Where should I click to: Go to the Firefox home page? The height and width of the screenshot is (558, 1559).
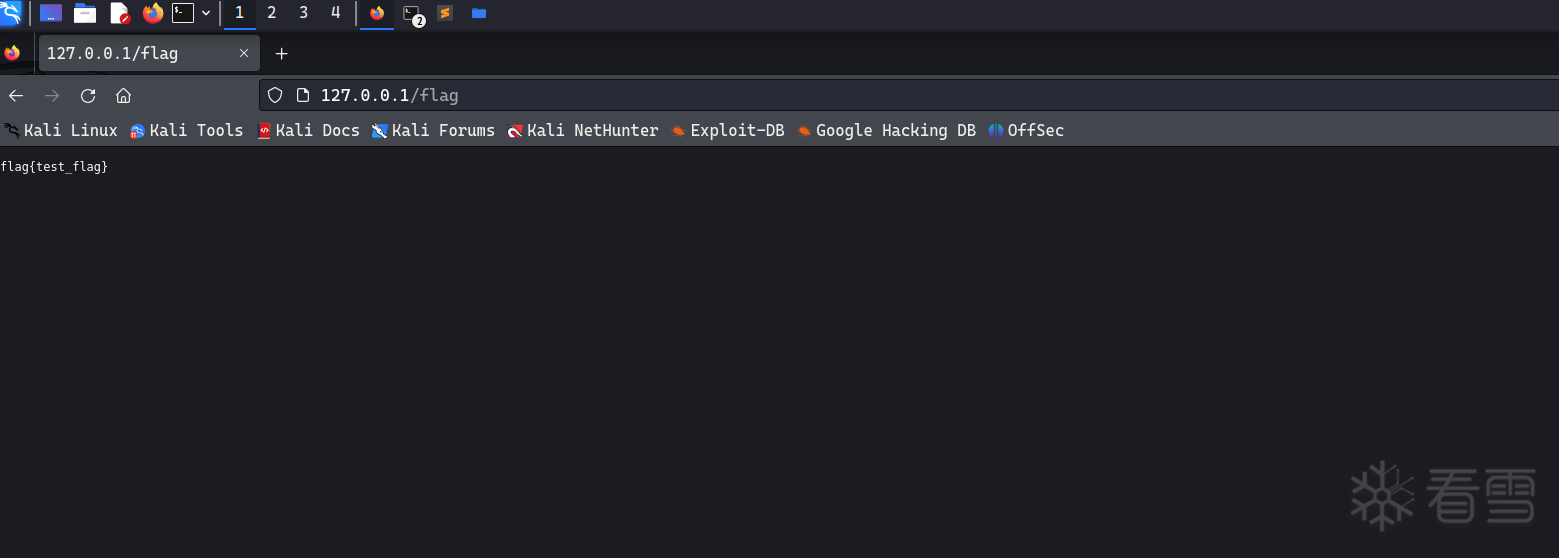click(x=124, y=96)
